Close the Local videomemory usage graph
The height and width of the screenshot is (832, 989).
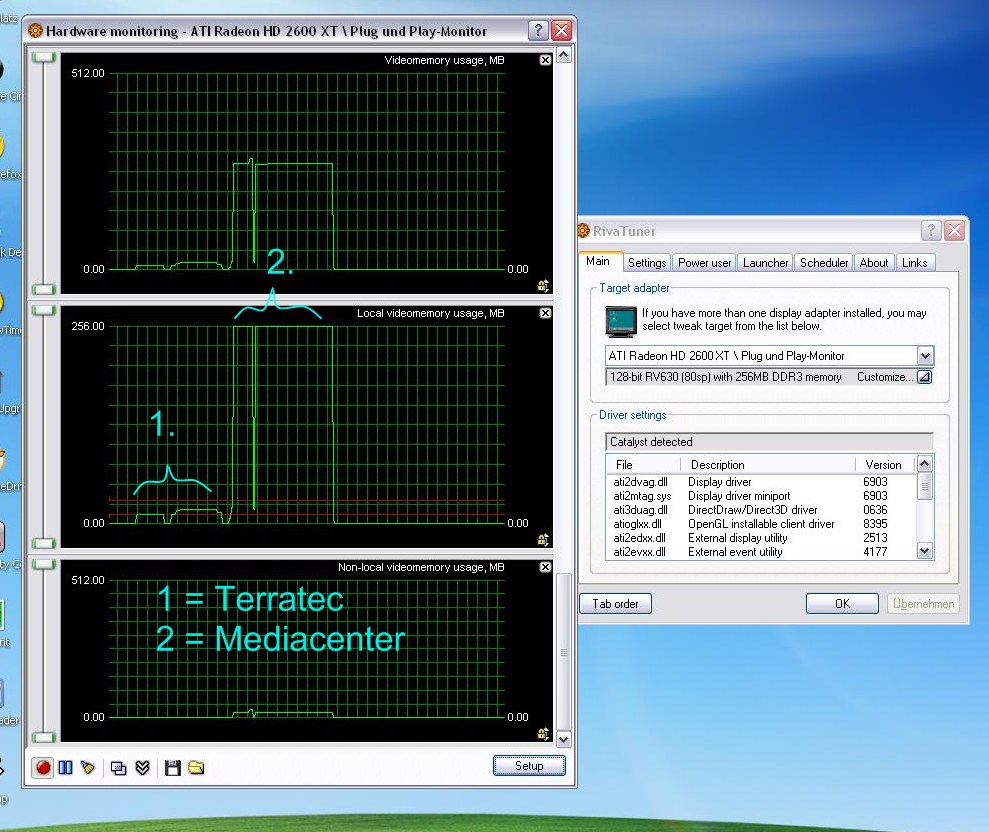tap(546, 313)
